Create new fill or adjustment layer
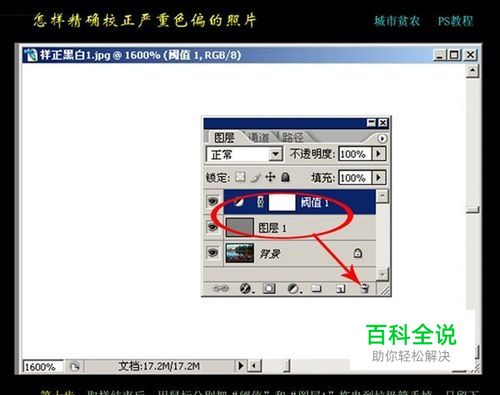This screenshot has height=395, width=500. 294,288
